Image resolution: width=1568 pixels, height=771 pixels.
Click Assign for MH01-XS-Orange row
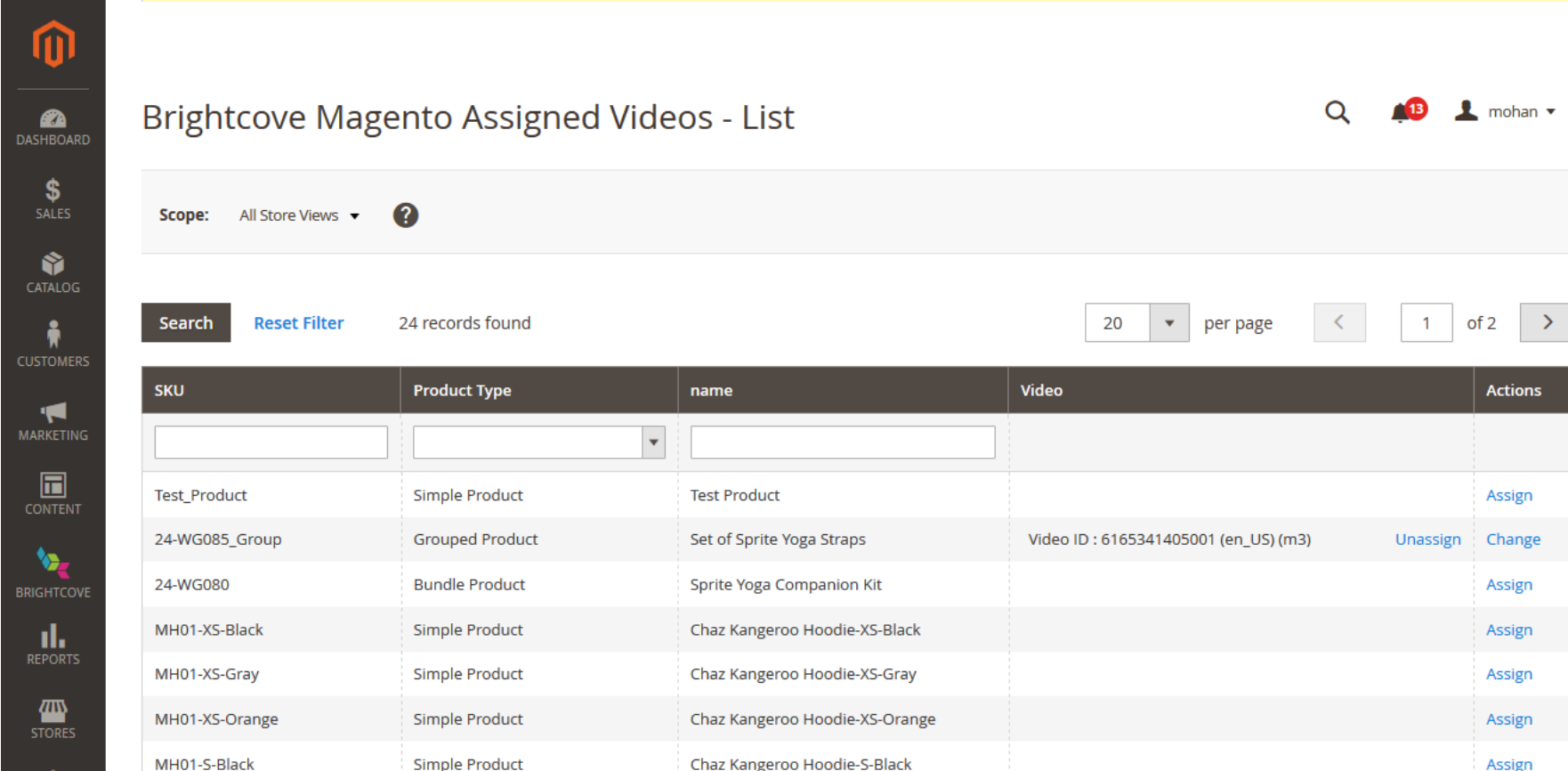point(1509,719)
